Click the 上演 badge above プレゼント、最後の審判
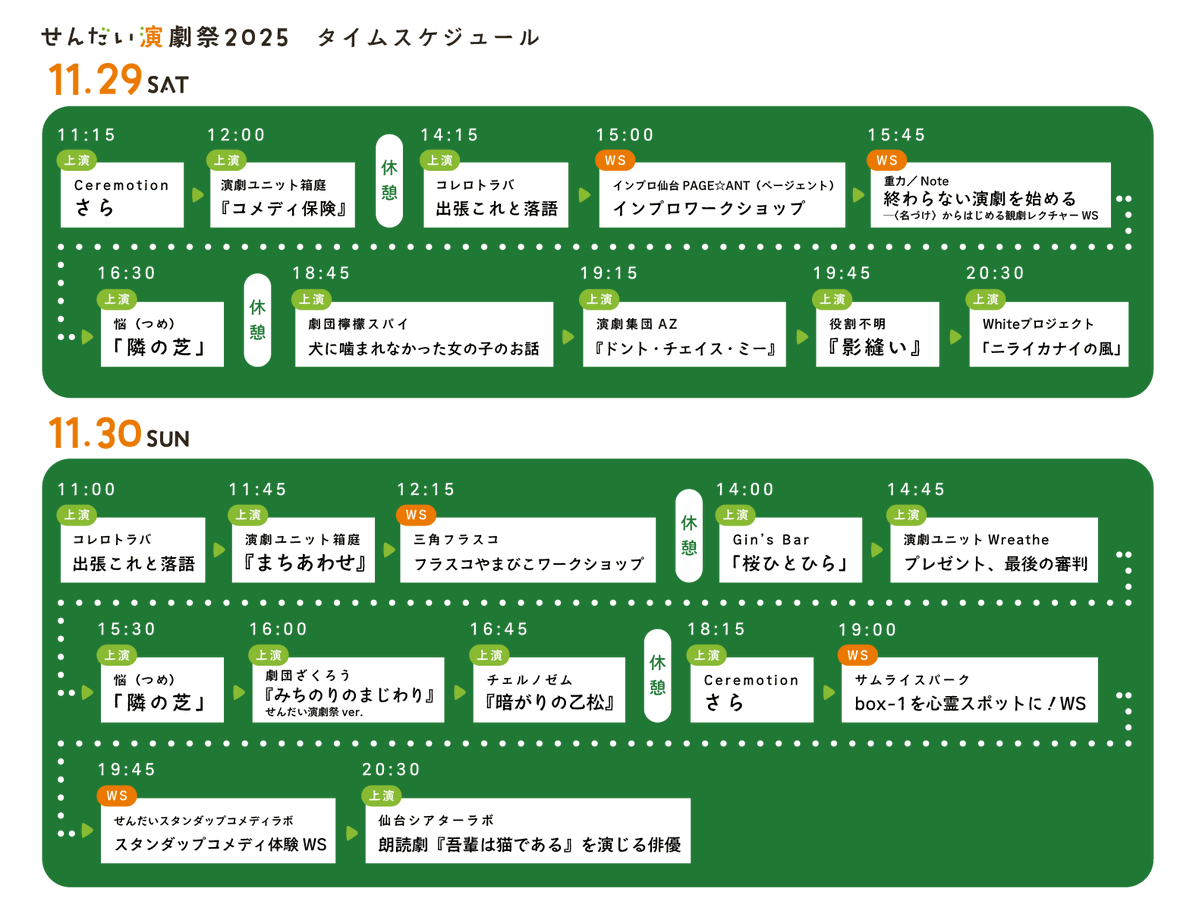 coord(906,515)
